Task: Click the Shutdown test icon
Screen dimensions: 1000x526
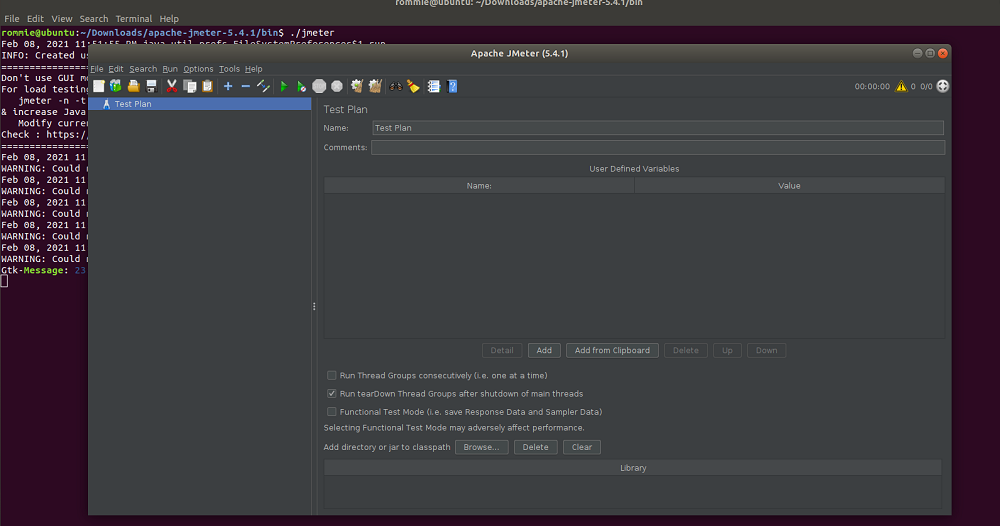Action: click(337, 86)
